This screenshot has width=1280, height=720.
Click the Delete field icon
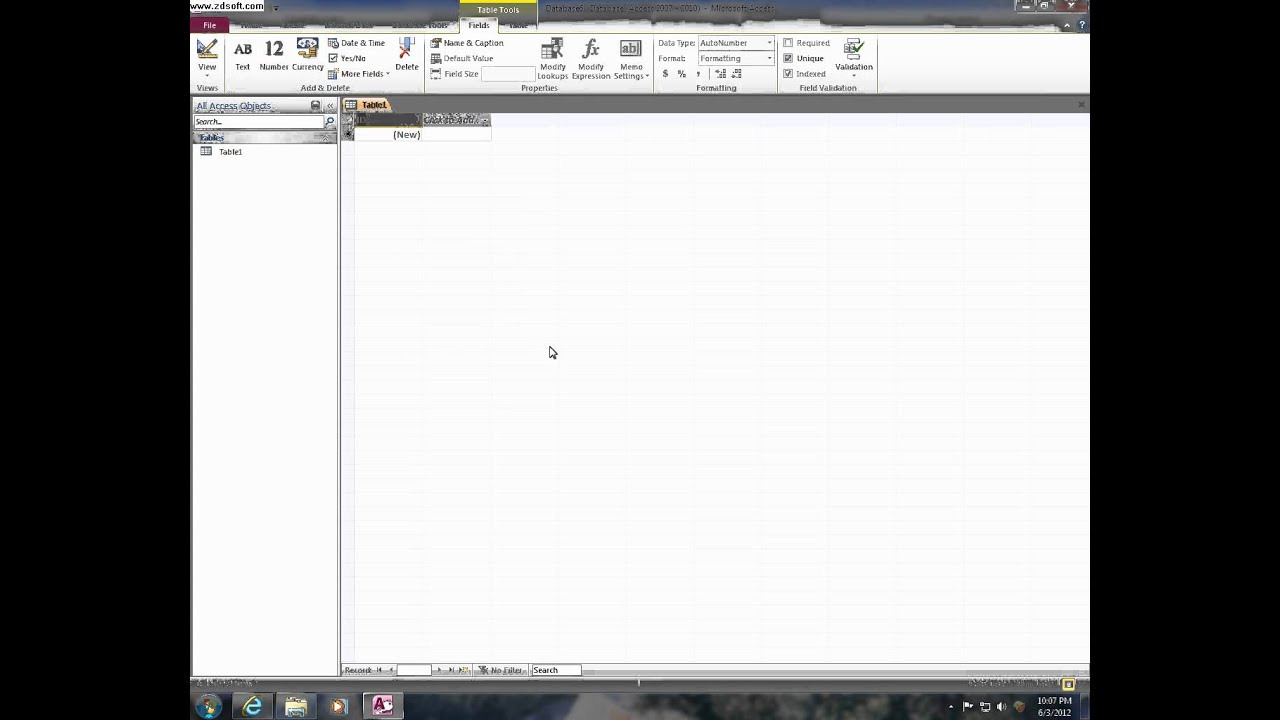tap(406, 56)
